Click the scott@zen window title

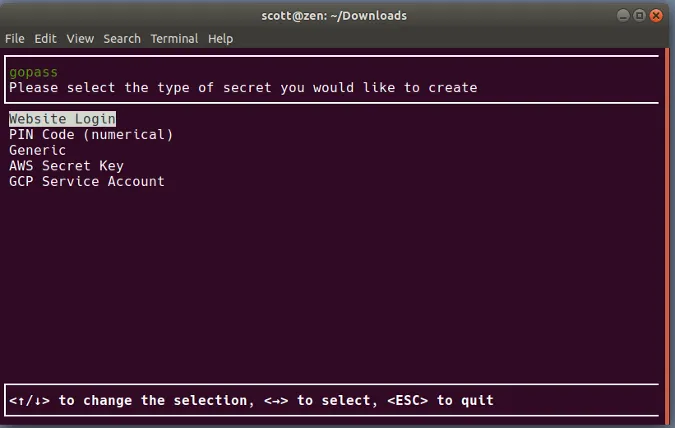click(x=334, y=16)
